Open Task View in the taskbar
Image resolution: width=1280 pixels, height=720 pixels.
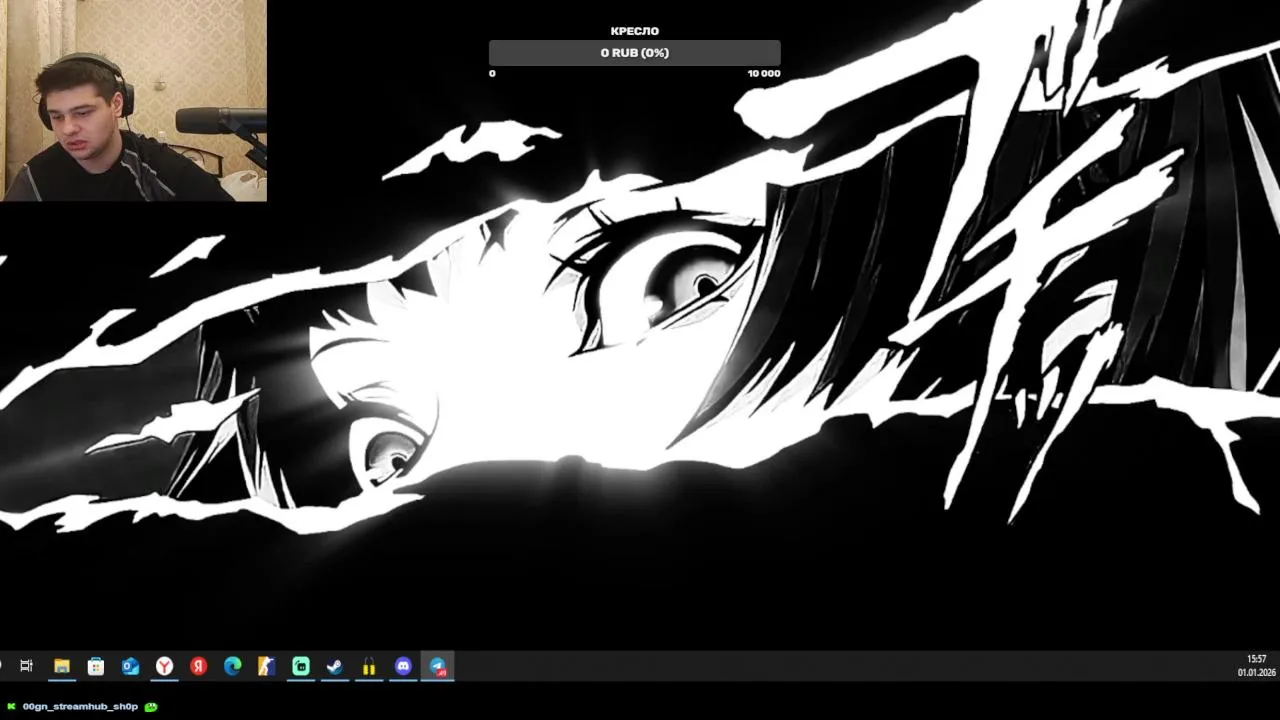pos(27,666)
